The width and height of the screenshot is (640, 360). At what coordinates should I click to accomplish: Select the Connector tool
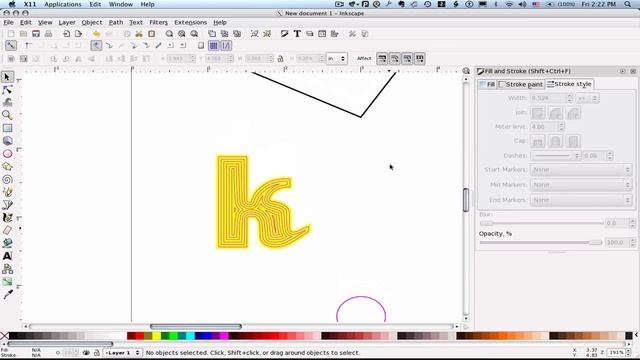tap(7, 269)
